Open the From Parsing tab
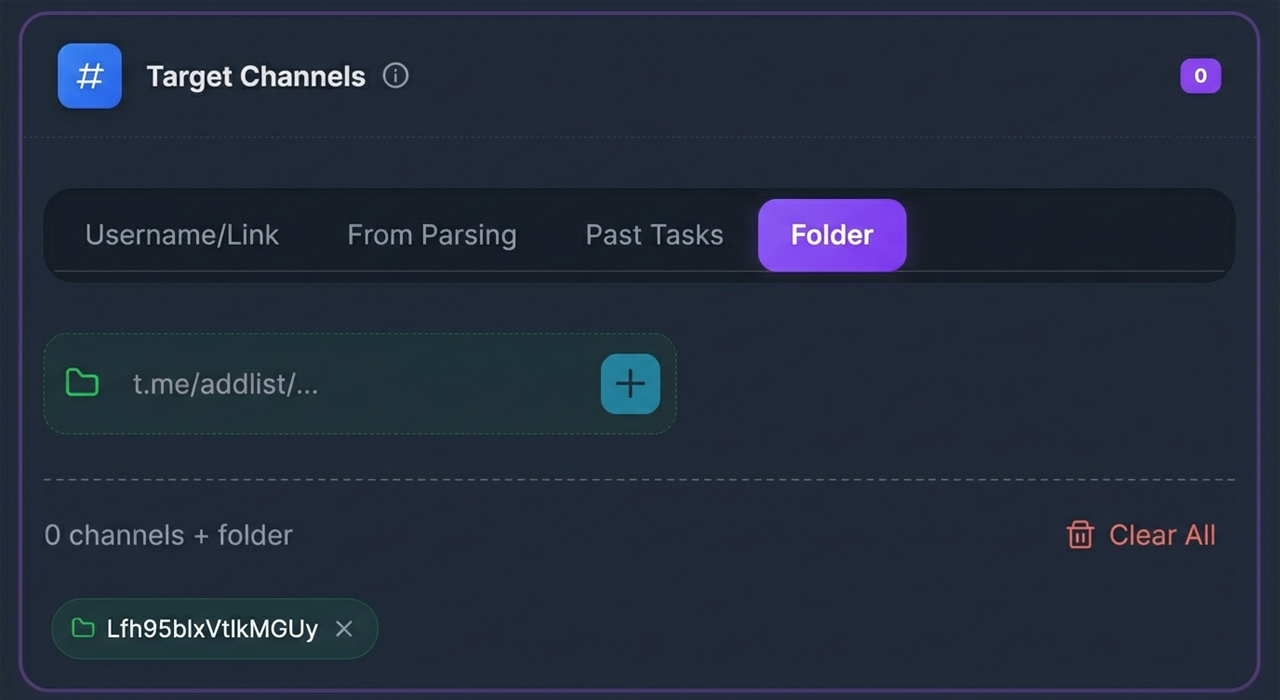 click(x=432, y=235)
